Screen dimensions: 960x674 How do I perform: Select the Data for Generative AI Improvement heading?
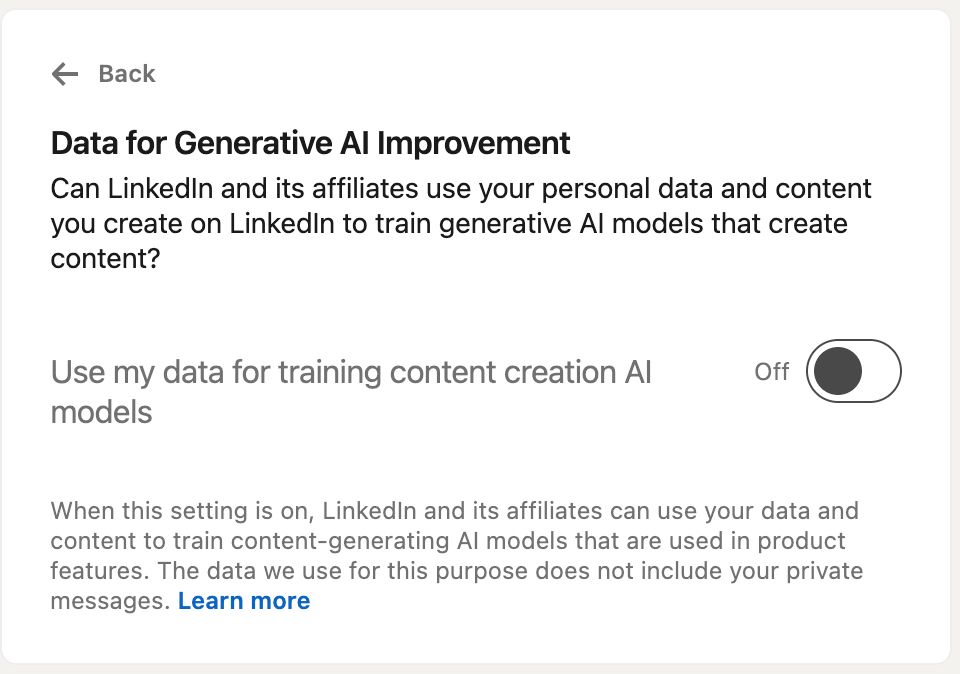tap(308, 143)
